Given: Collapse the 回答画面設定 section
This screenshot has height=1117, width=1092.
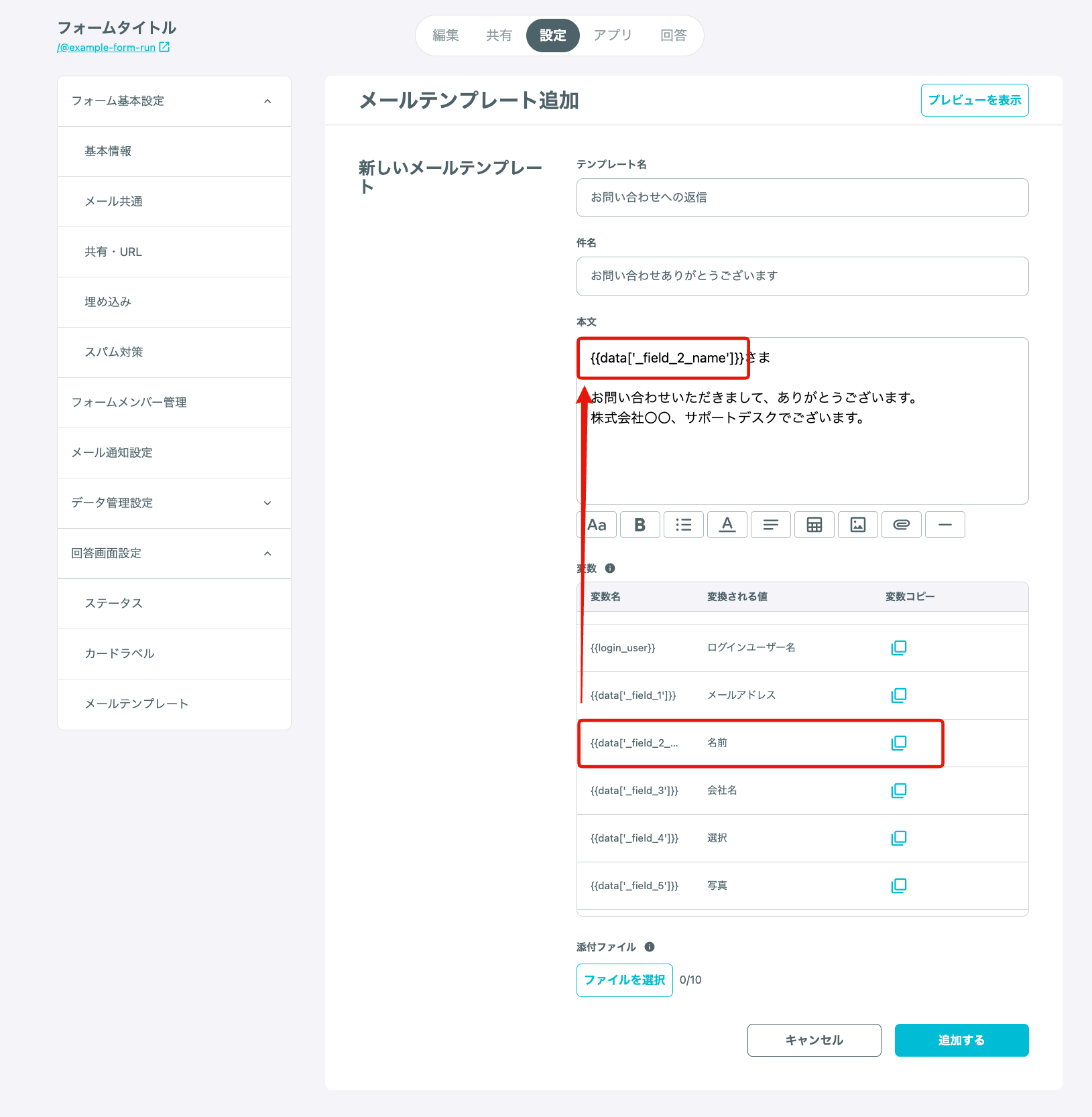Looking at the screenshot, I should (x=267, y=553).
